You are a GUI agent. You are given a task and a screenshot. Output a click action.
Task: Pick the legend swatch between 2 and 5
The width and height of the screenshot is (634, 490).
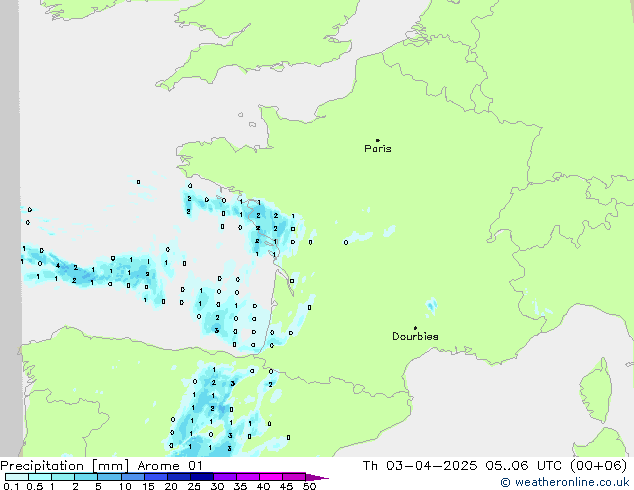[x=86, y=477]
